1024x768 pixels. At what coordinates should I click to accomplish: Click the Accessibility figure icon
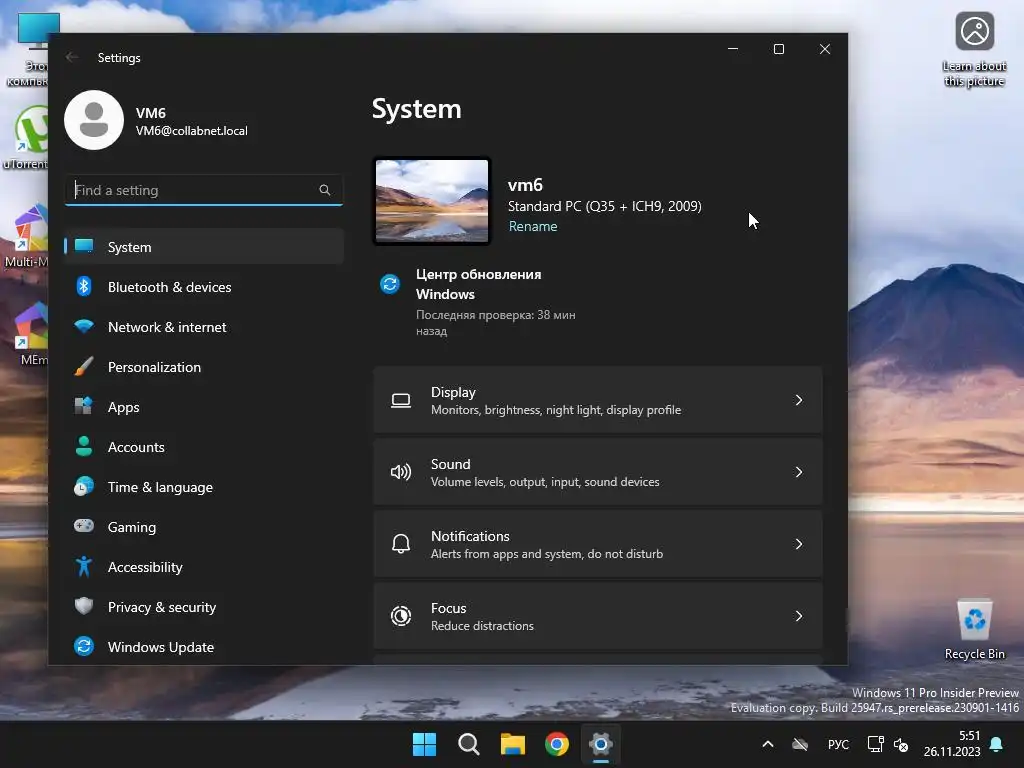tap(84, 566)
